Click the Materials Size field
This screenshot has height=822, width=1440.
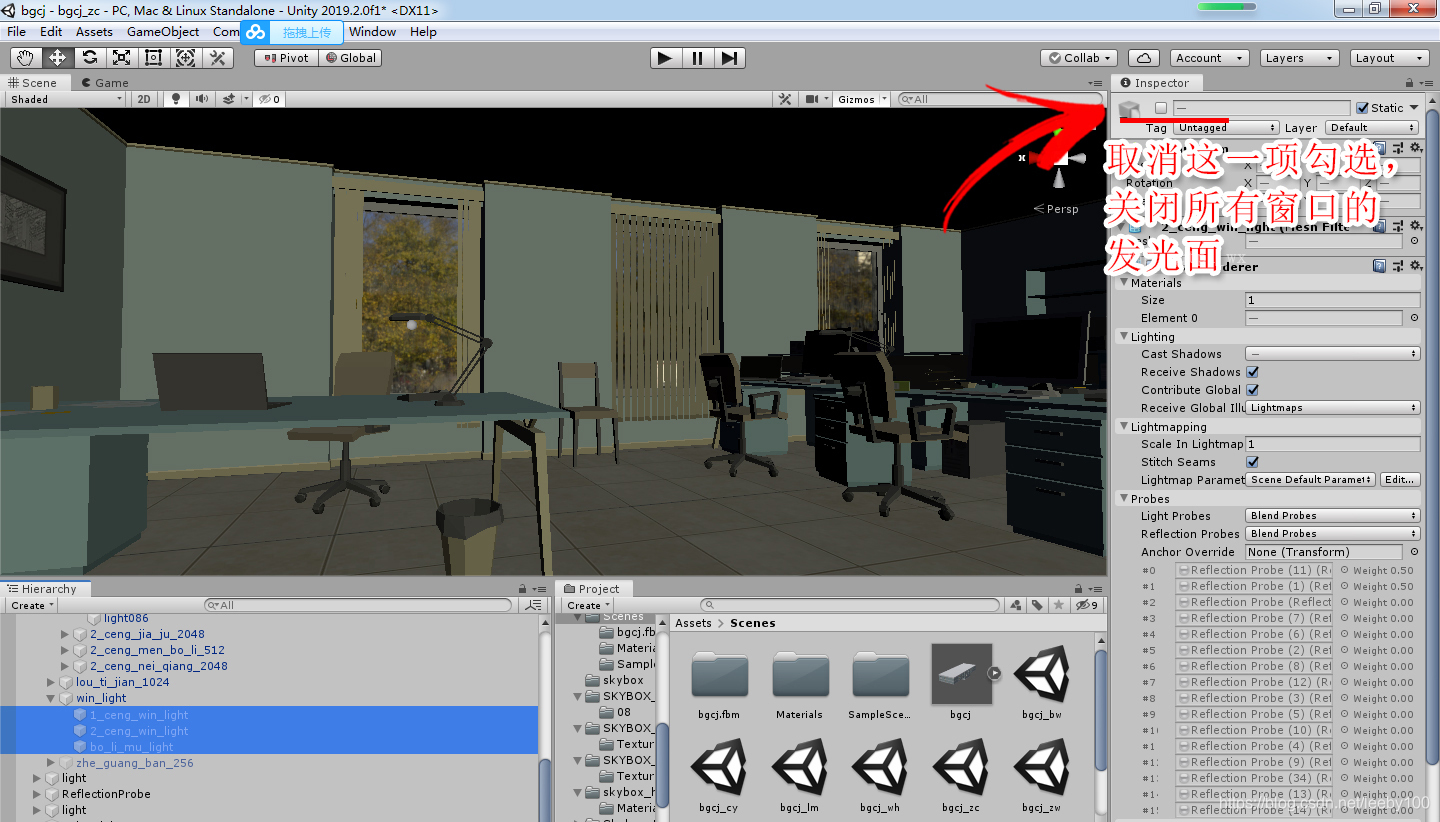[1333, 300]
